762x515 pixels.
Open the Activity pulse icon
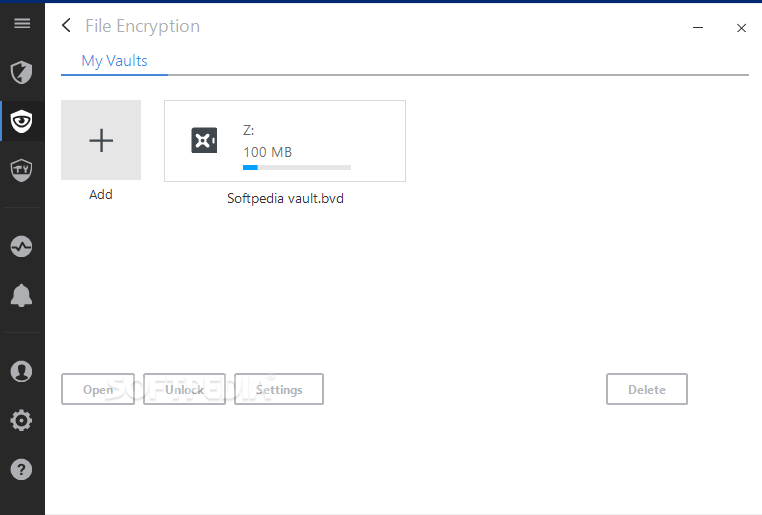click(x=21, y=247)
